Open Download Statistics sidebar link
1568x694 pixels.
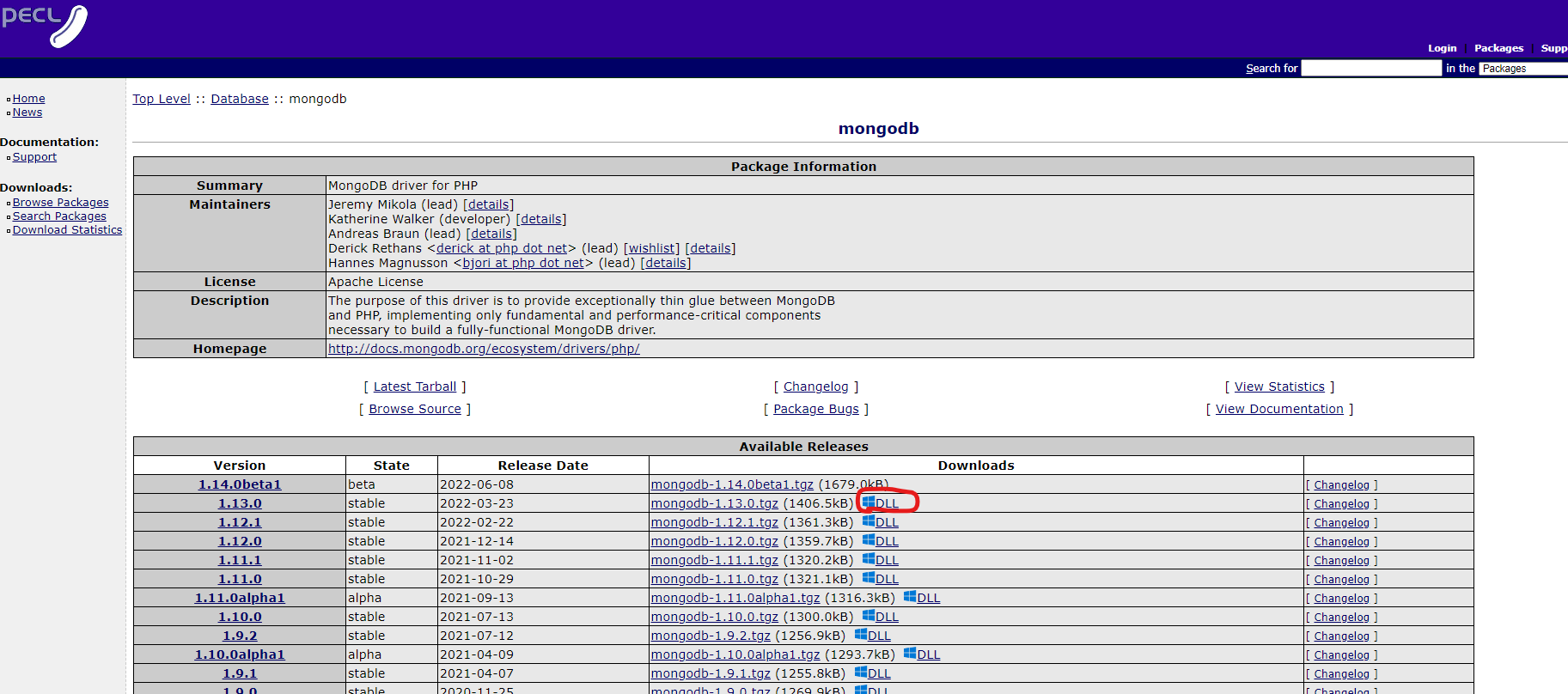[67, 230]
